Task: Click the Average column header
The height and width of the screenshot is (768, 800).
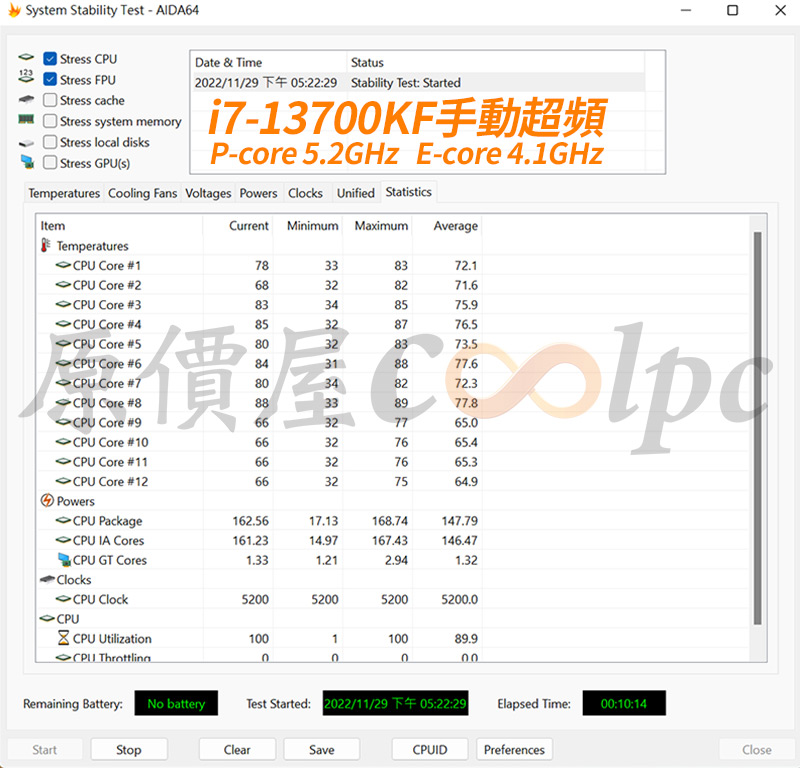Action: click(x=447, y=226)
